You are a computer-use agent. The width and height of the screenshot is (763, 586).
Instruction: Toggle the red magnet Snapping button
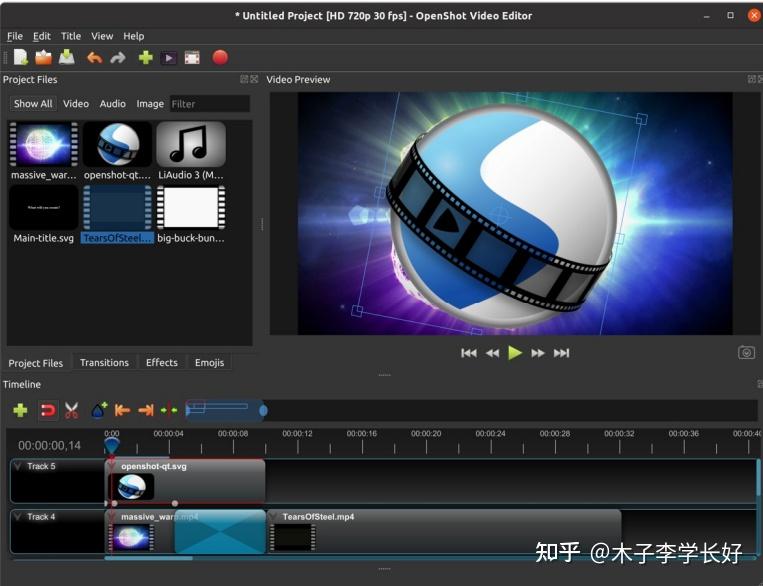point(48,410)
